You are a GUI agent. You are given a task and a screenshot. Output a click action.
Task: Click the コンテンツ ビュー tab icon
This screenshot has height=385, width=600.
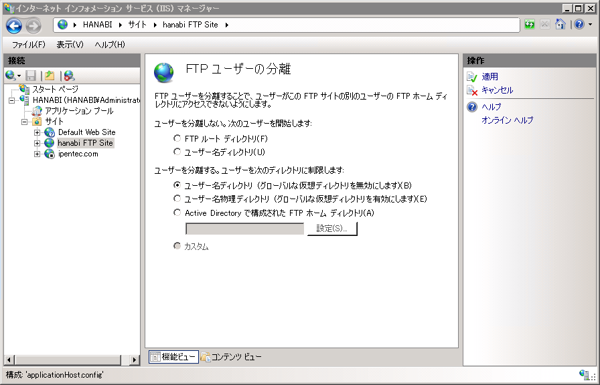pyautogui.click(x=205, y=357)
